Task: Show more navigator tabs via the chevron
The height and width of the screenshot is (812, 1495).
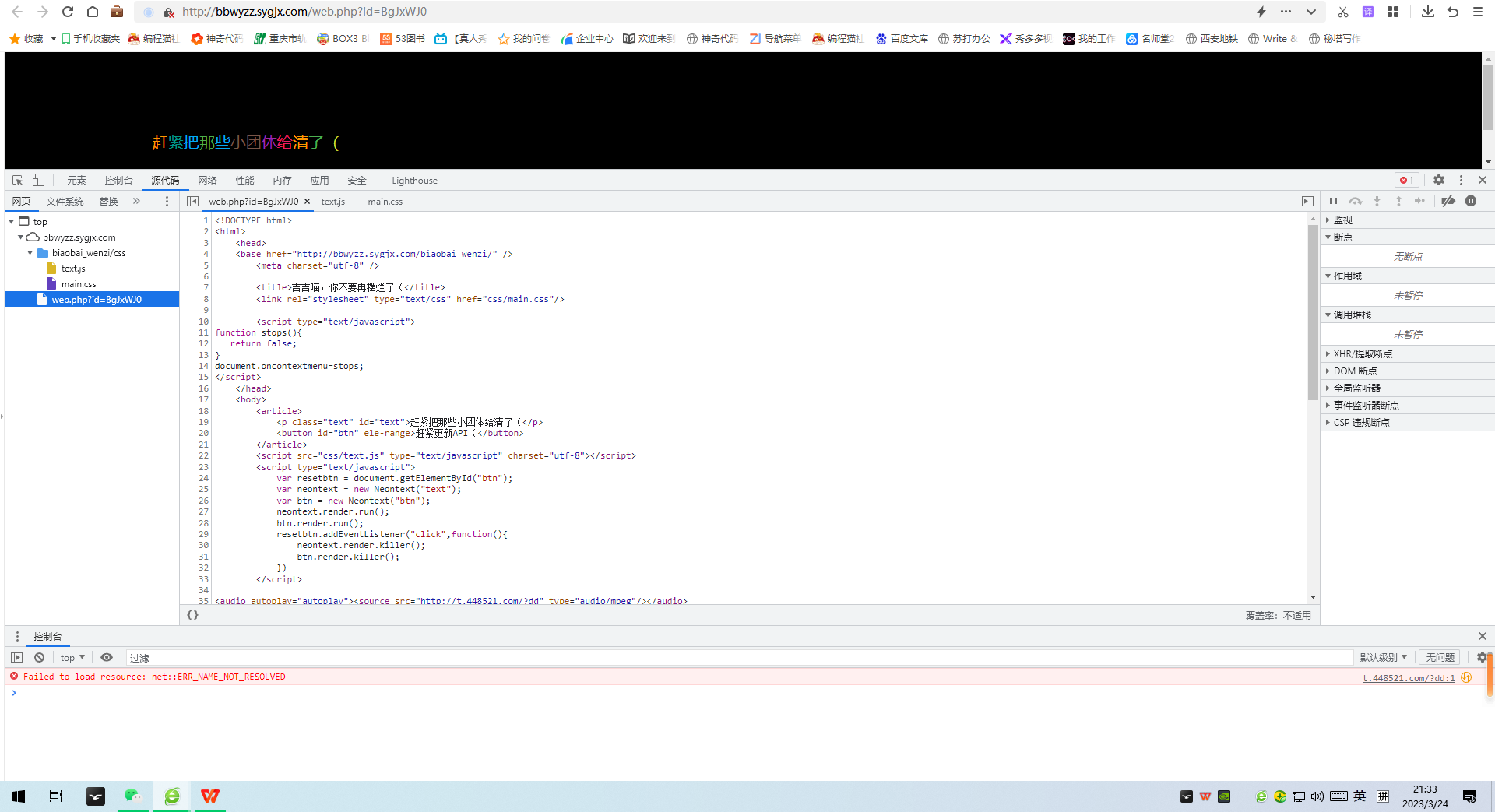Action: [x=136, y=201]
